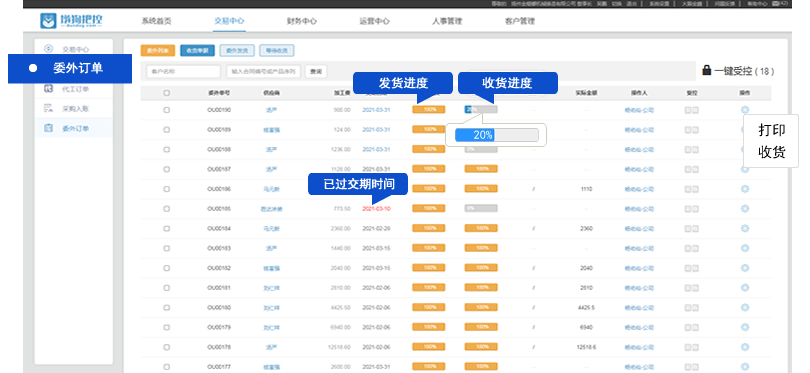The height and width of the screenshot is (373, 810).
Task: Select 采购入账 in the sidebar
Action: (x=75, y=108)
